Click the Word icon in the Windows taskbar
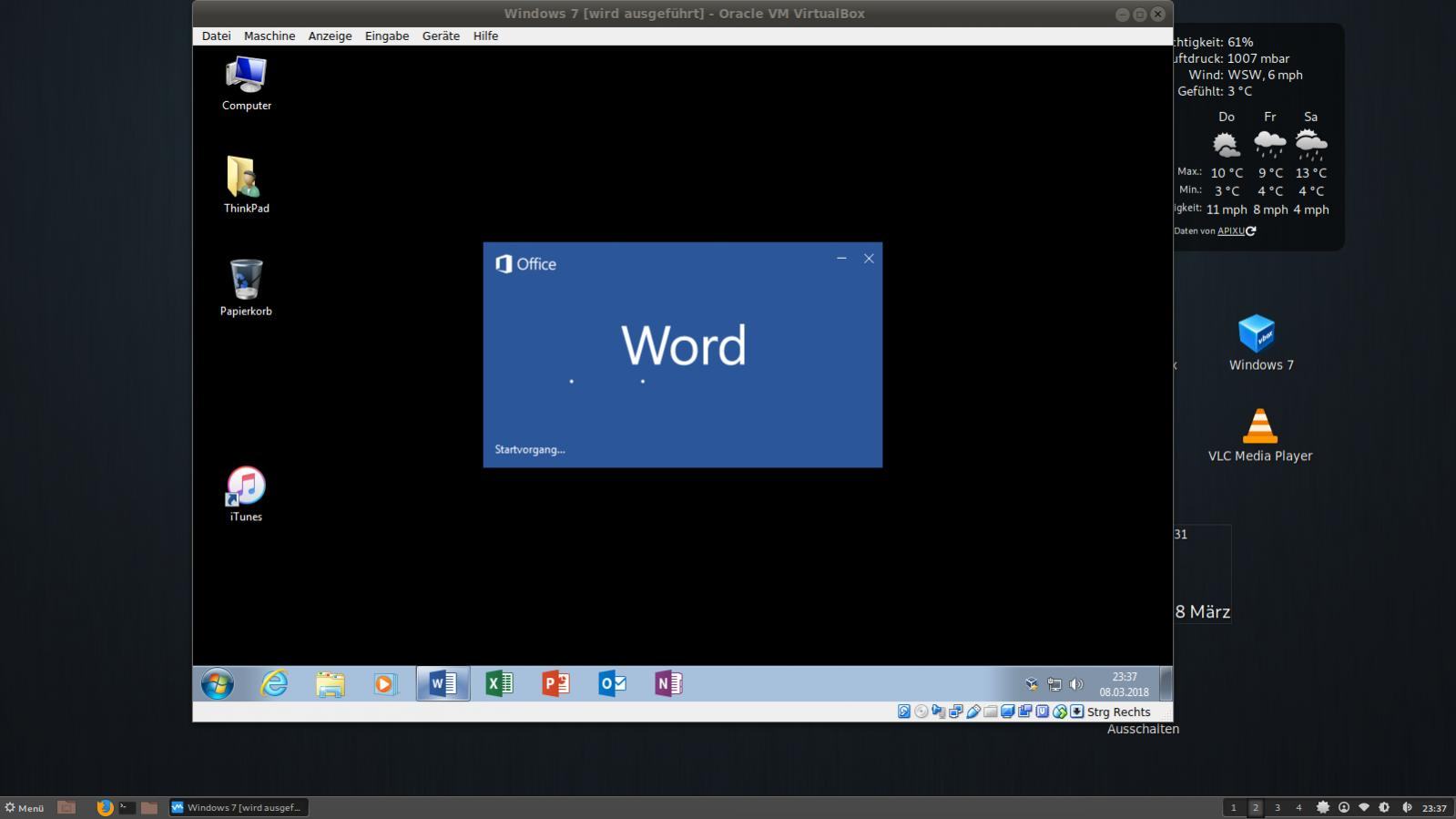The image size is (1456, 819). [443, 683]
